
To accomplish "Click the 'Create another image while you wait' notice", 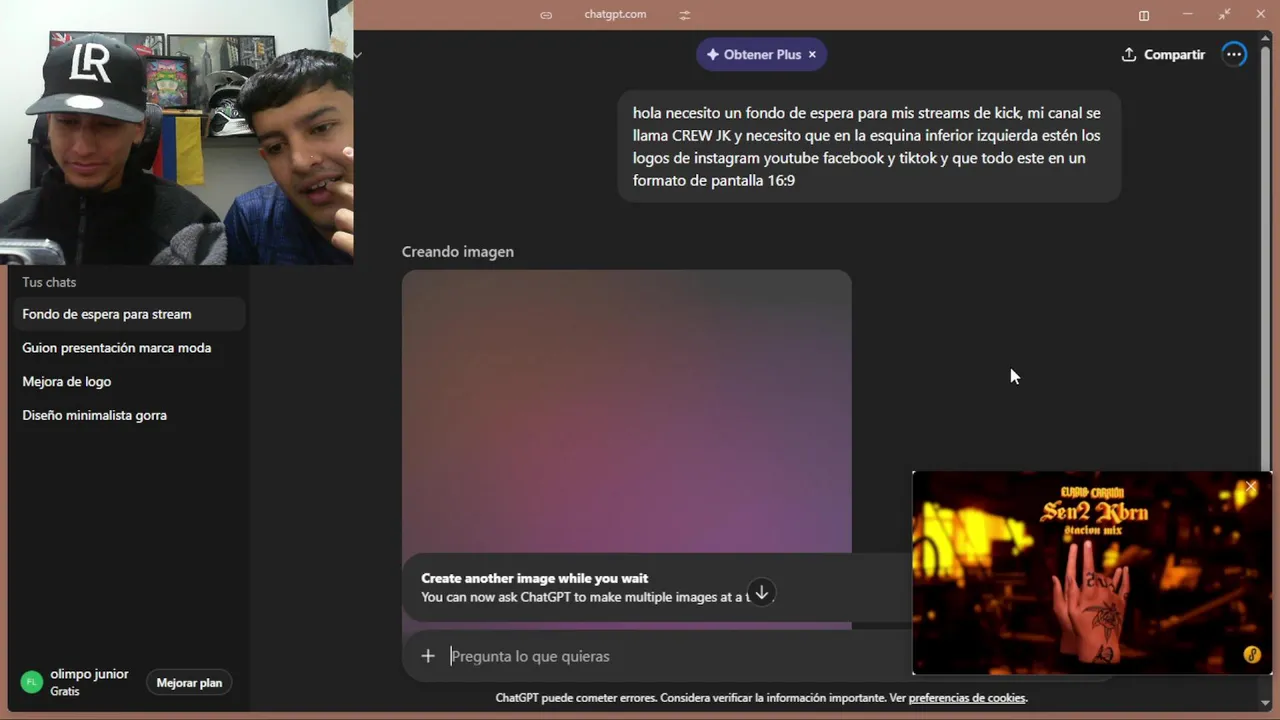I will 655,587.
